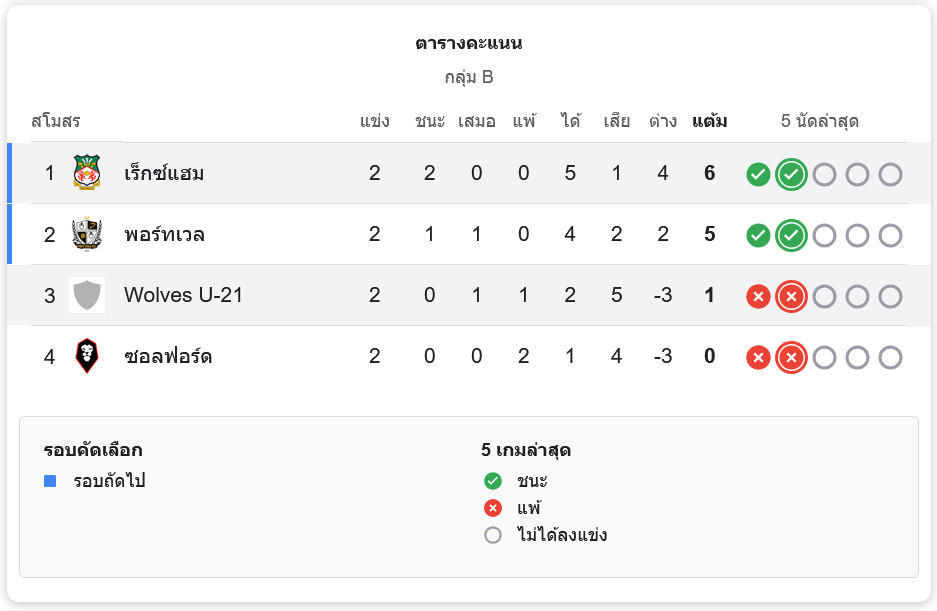Image resolution: width=937 pixels, height=611 pixels.
Task: Click the green ชนะ legend icon
Action: click(x=492, y=481)
